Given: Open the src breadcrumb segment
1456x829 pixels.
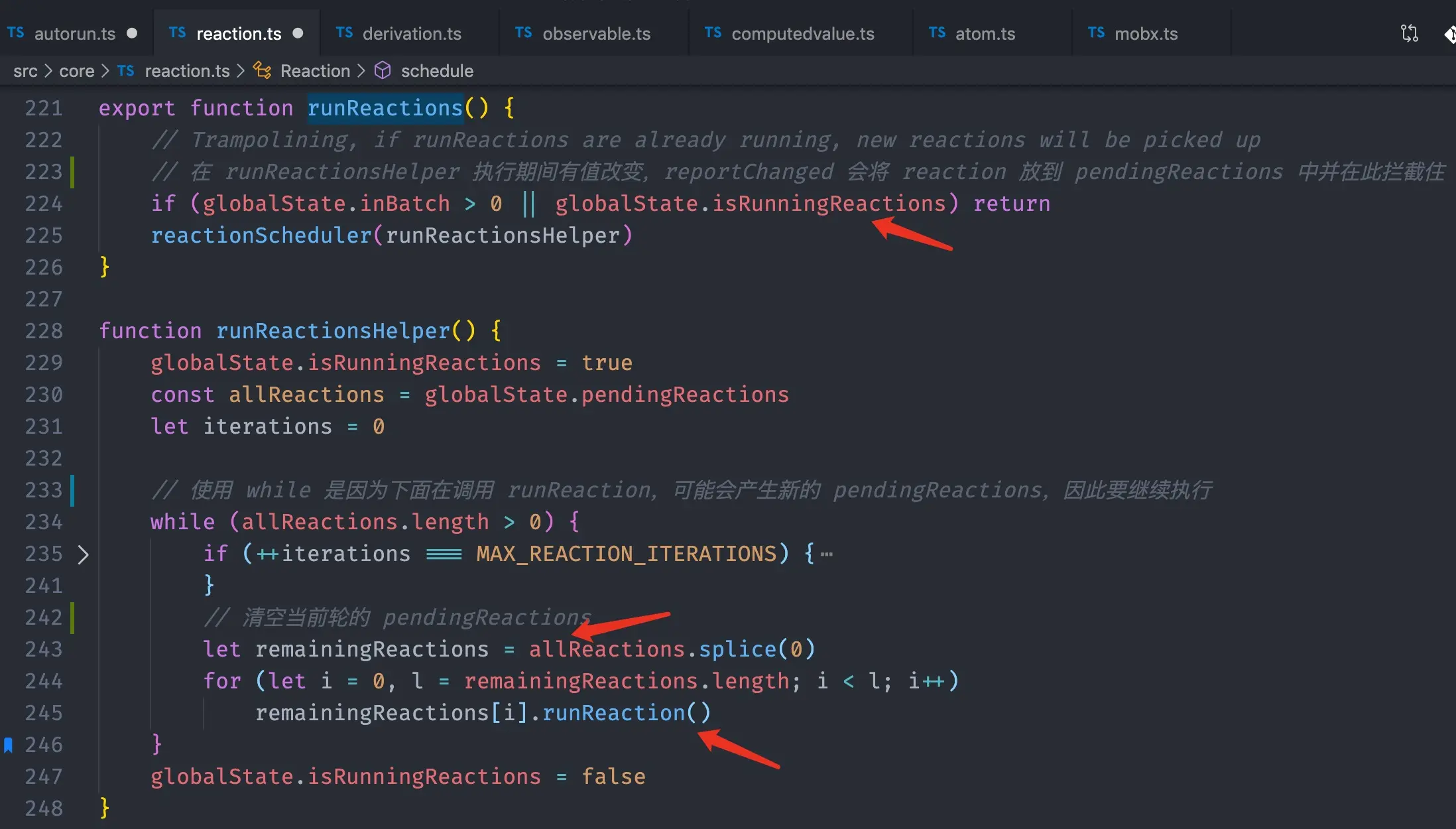Looking at the screenshot, I should coord(25,71).
